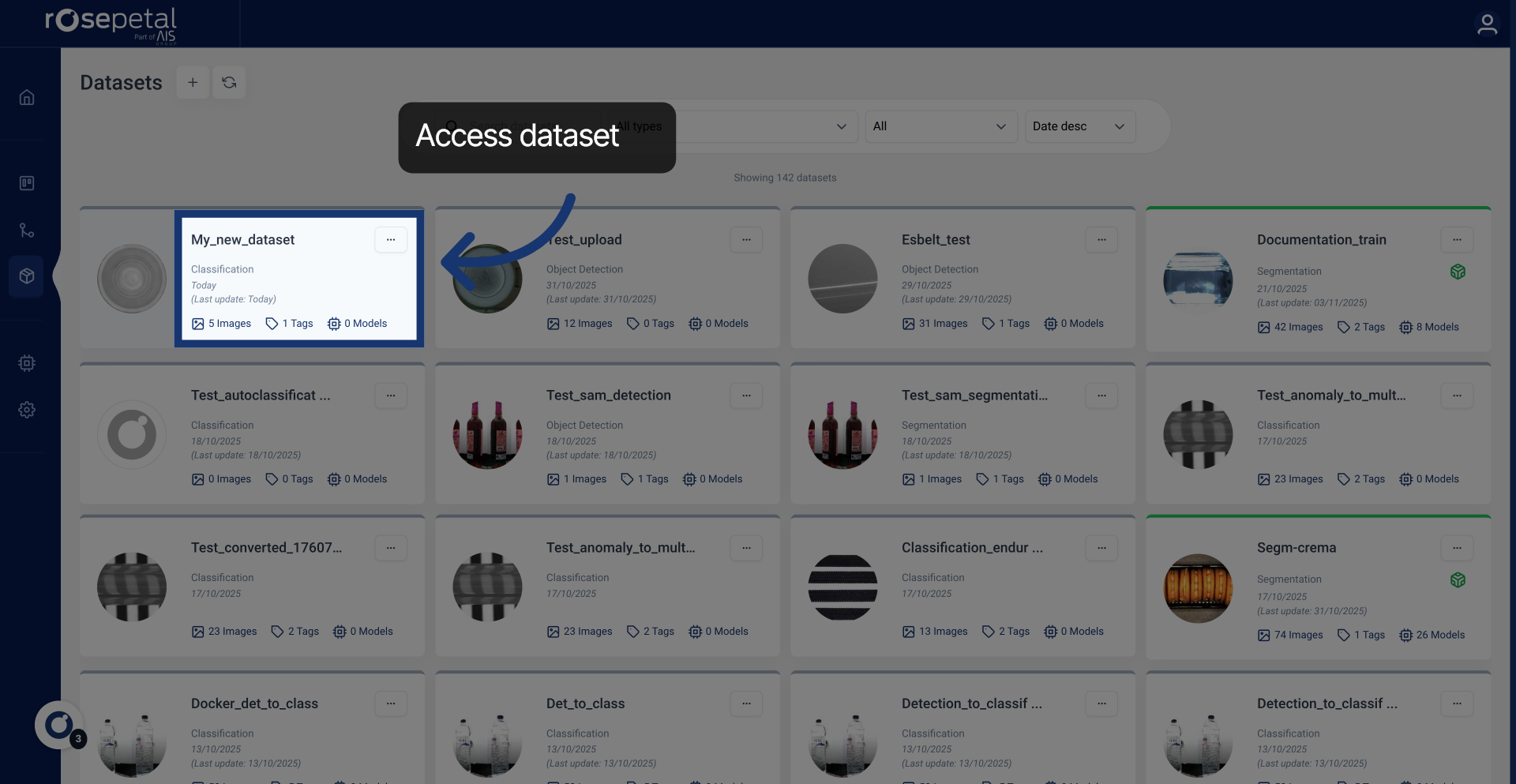Open the user account icon
The width and height of the screenshot is (1516, 784).
[1488, 24]
